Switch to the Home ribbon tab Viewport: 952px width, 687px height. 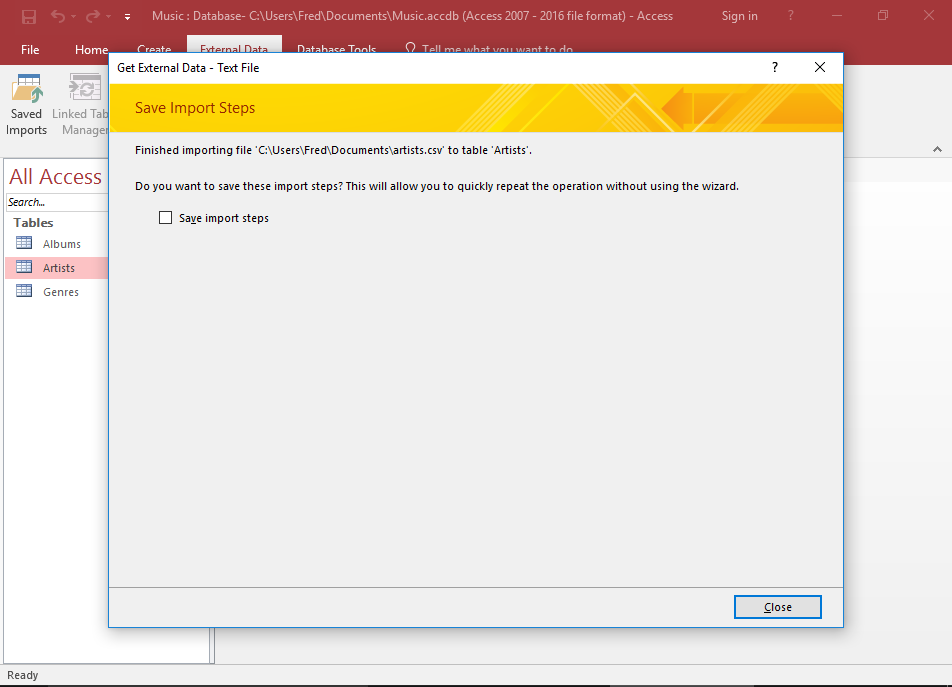91,50
